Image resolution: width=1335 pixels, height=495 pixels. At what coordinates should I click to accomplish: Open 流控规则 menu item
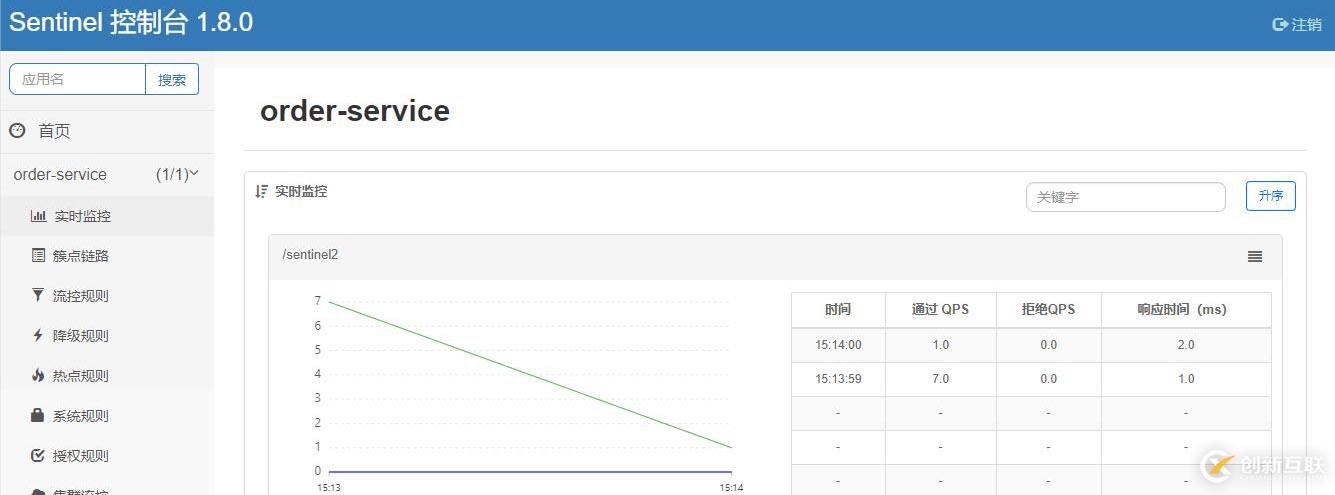pos(81,296)
